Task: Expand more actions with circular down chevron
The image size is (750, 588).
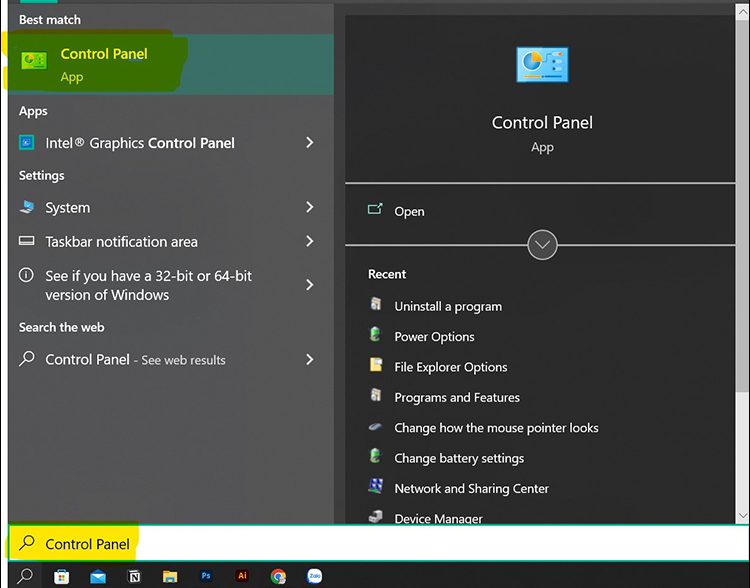Action: coord(542,245)
